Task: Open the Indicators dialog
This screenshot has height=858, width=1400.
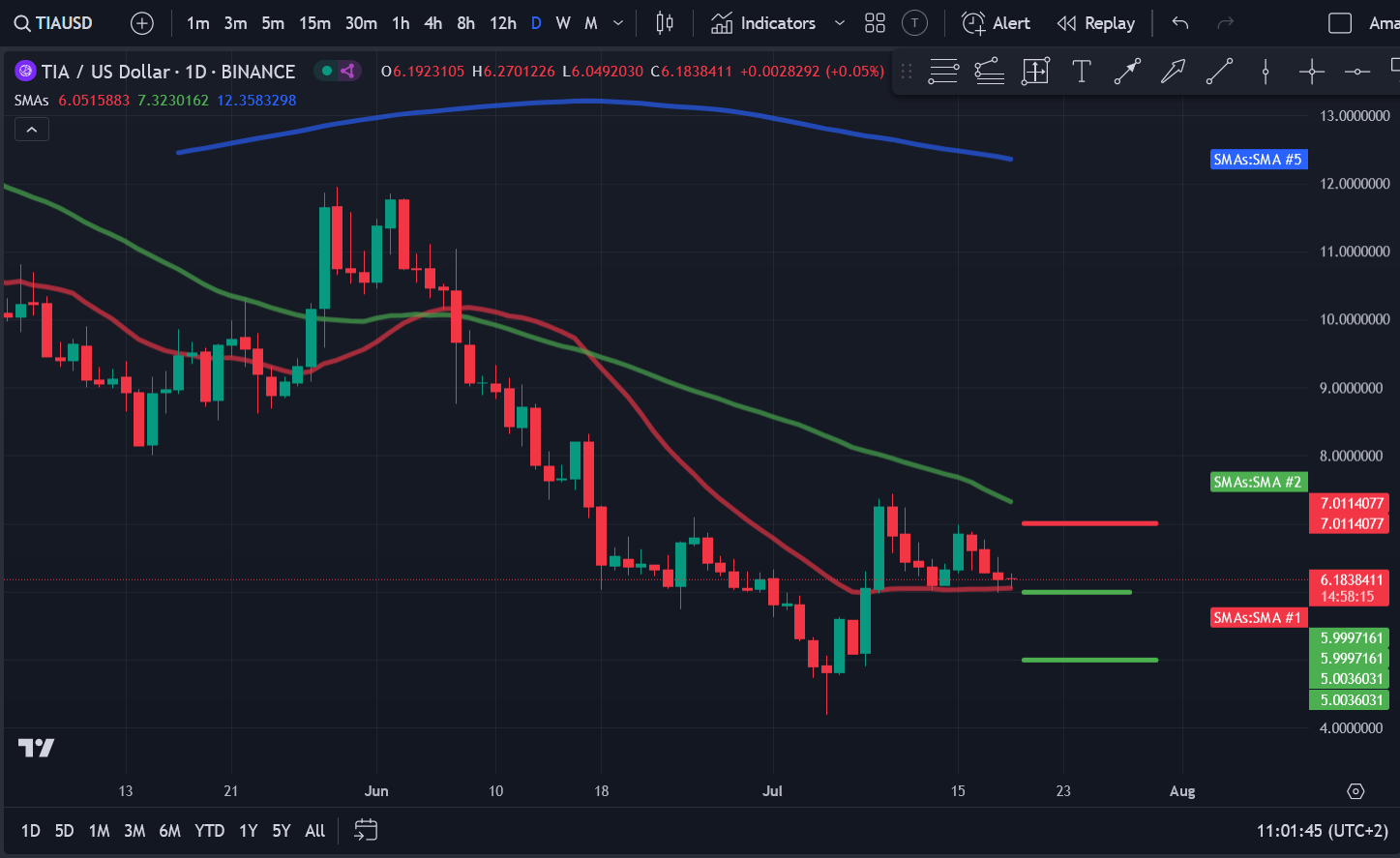Action: click(x=764, y=23)
